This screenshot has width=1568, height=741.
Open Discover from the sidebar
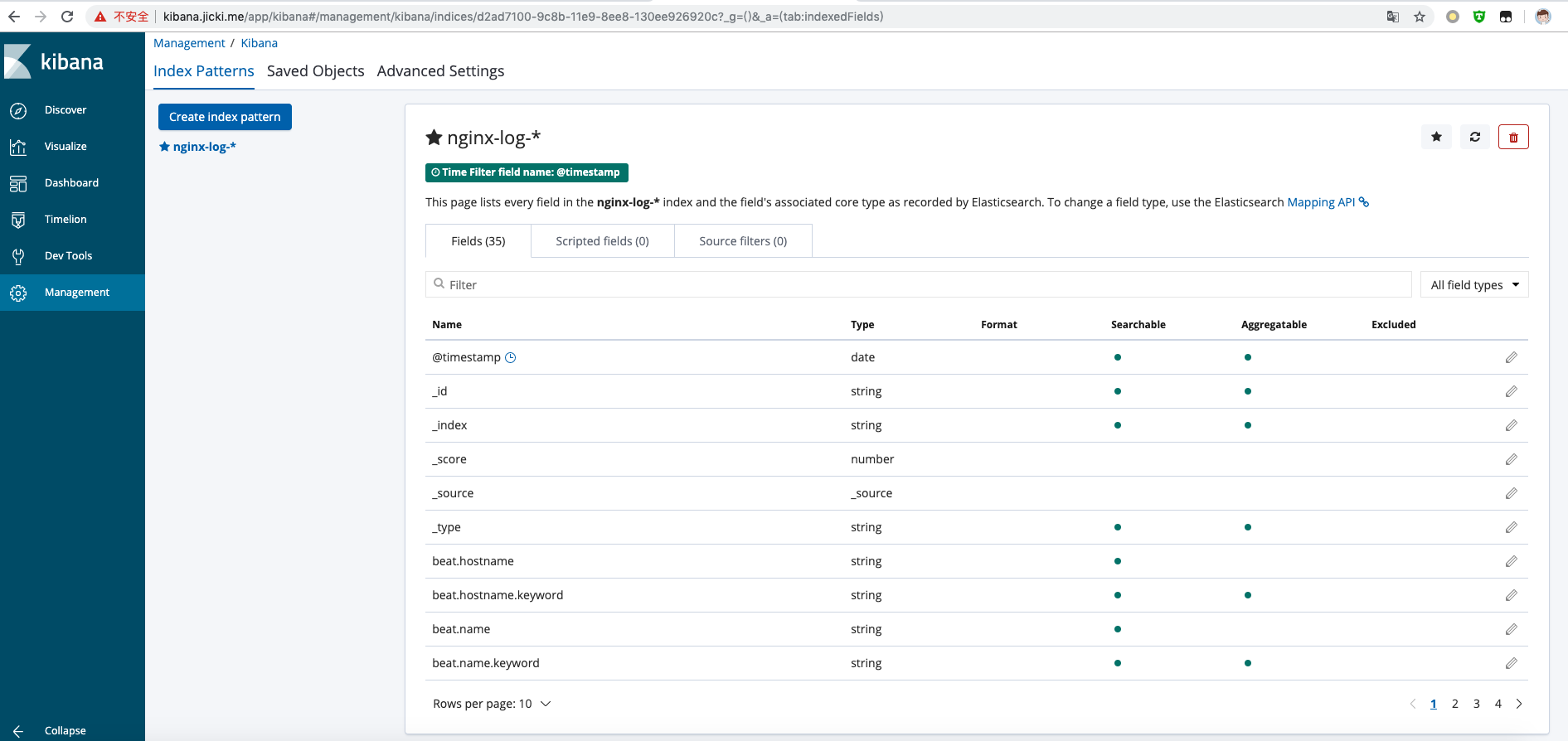(65, 110)
